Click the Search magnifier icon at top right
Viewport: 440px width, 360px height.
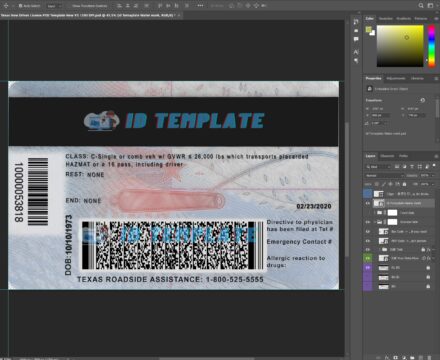pyautogui.click(x=421, y=5)
